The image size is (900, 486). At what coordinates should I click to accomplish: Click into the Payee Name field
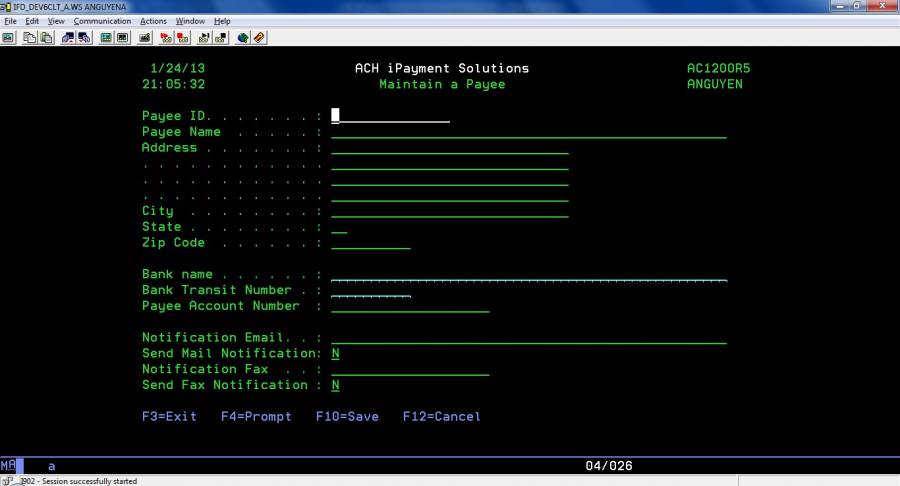(528, 131)
